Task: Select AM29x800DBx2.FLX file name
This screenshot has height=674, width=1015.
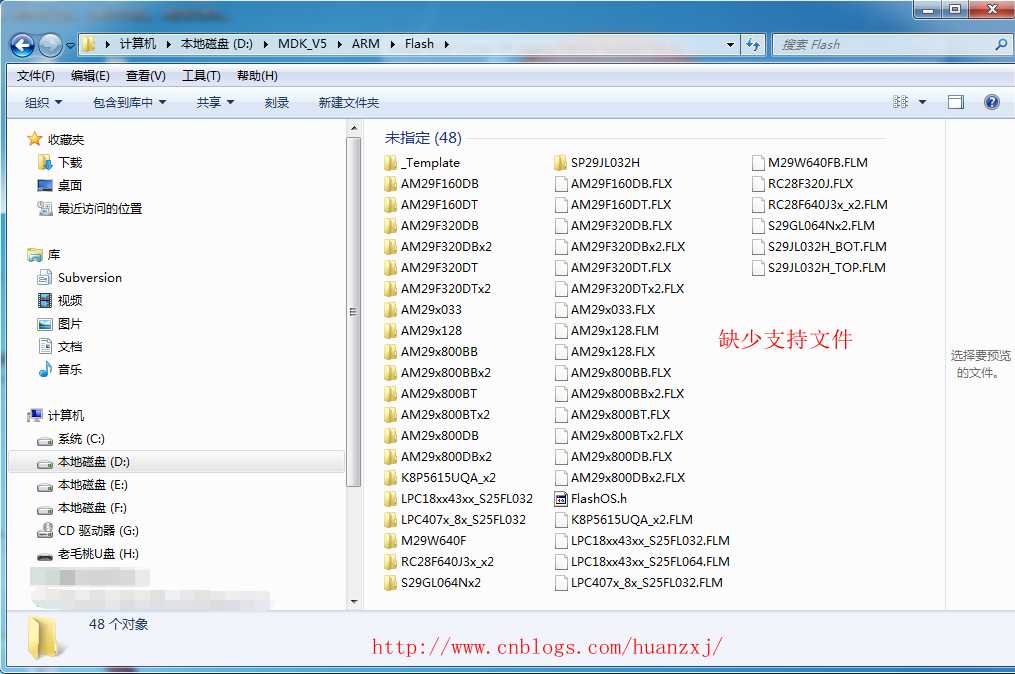Action: coord(628,477)
